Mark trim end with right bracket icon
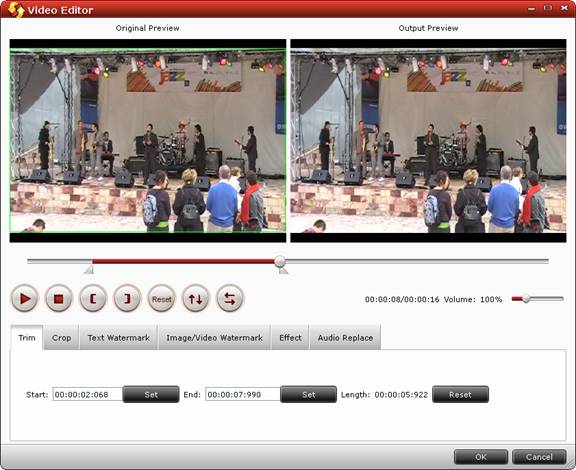Viewport: 576px width, 470px height. pyautogui.click(x=127, y=298)
